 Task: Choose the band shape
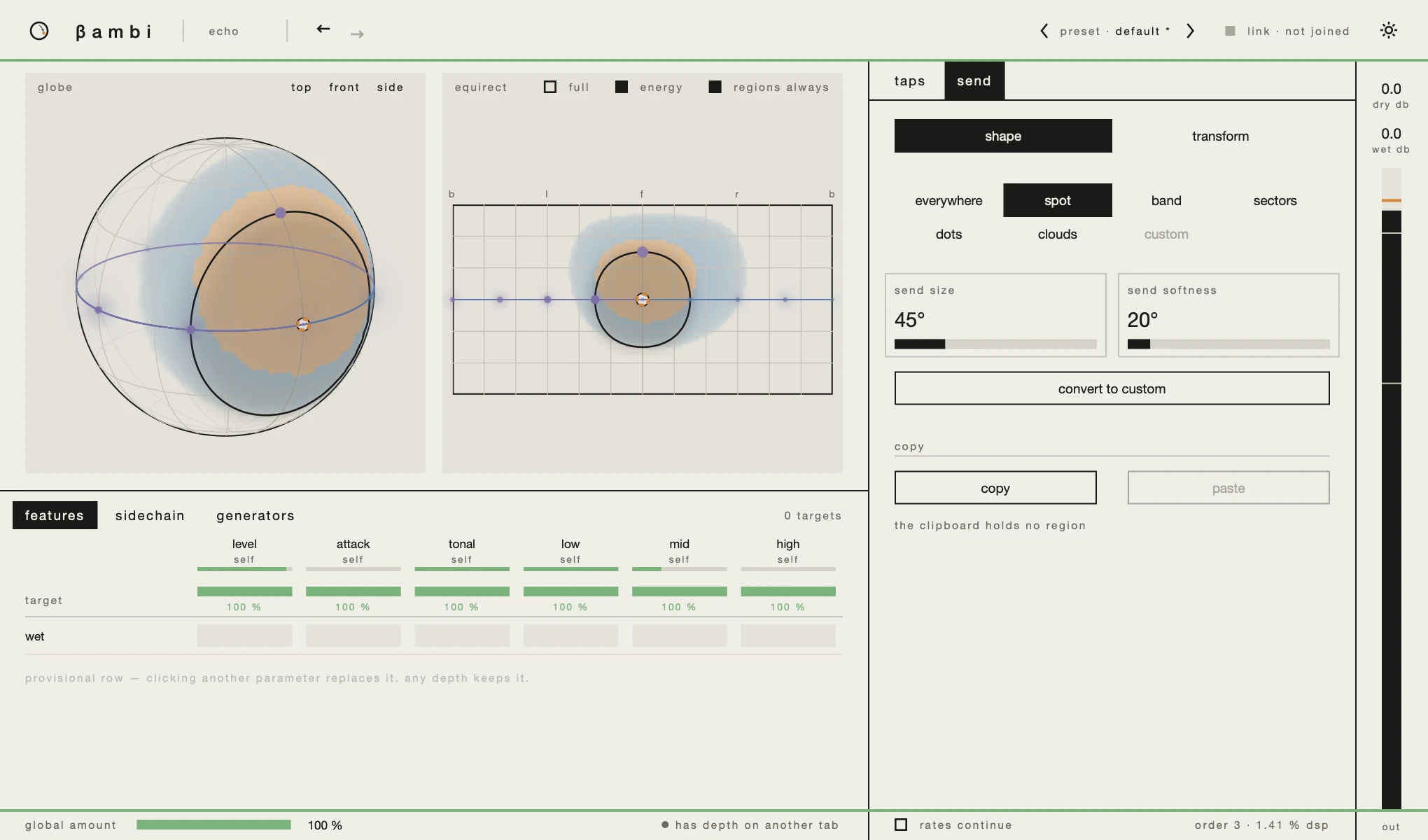pyautogui.click(x=1166, y=200)
